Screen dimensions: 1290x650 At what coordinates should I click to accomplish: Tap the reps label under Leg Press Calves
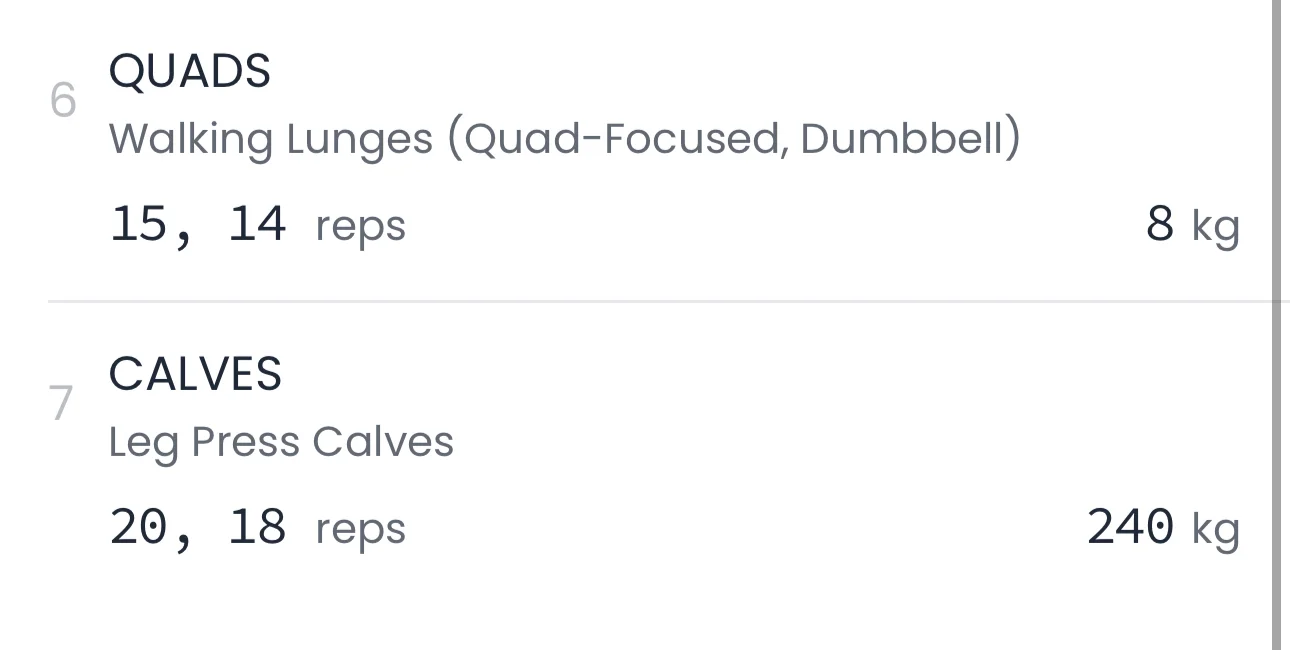[x=360, y=530]
